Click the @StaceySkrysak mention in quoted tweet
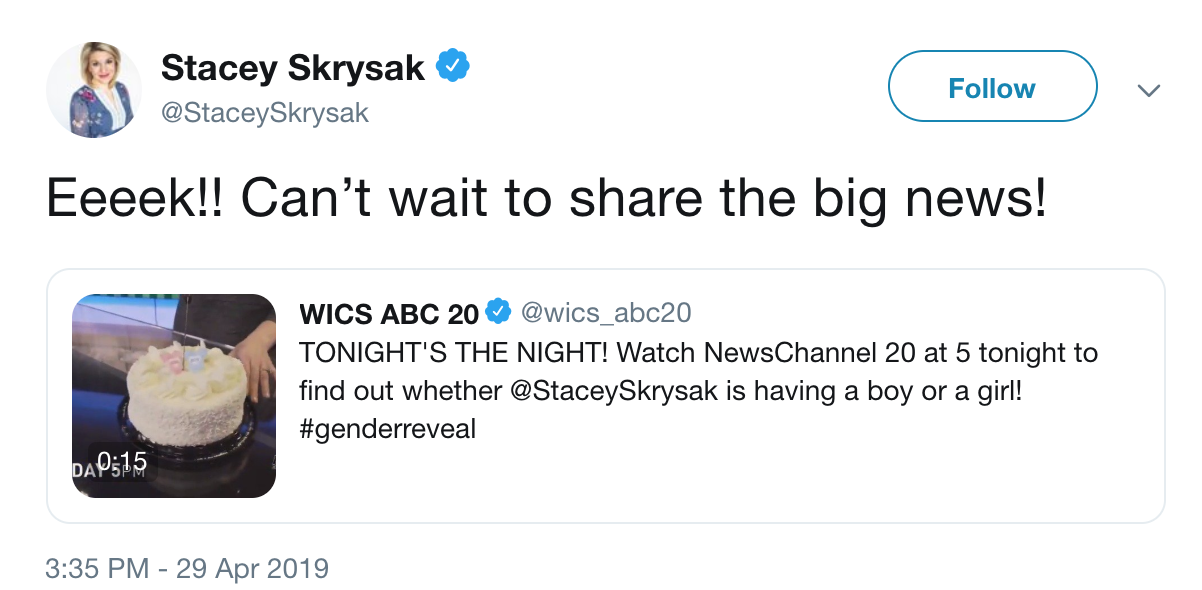This screenshot has height=590, width=1202. click(x=614, y=391)
